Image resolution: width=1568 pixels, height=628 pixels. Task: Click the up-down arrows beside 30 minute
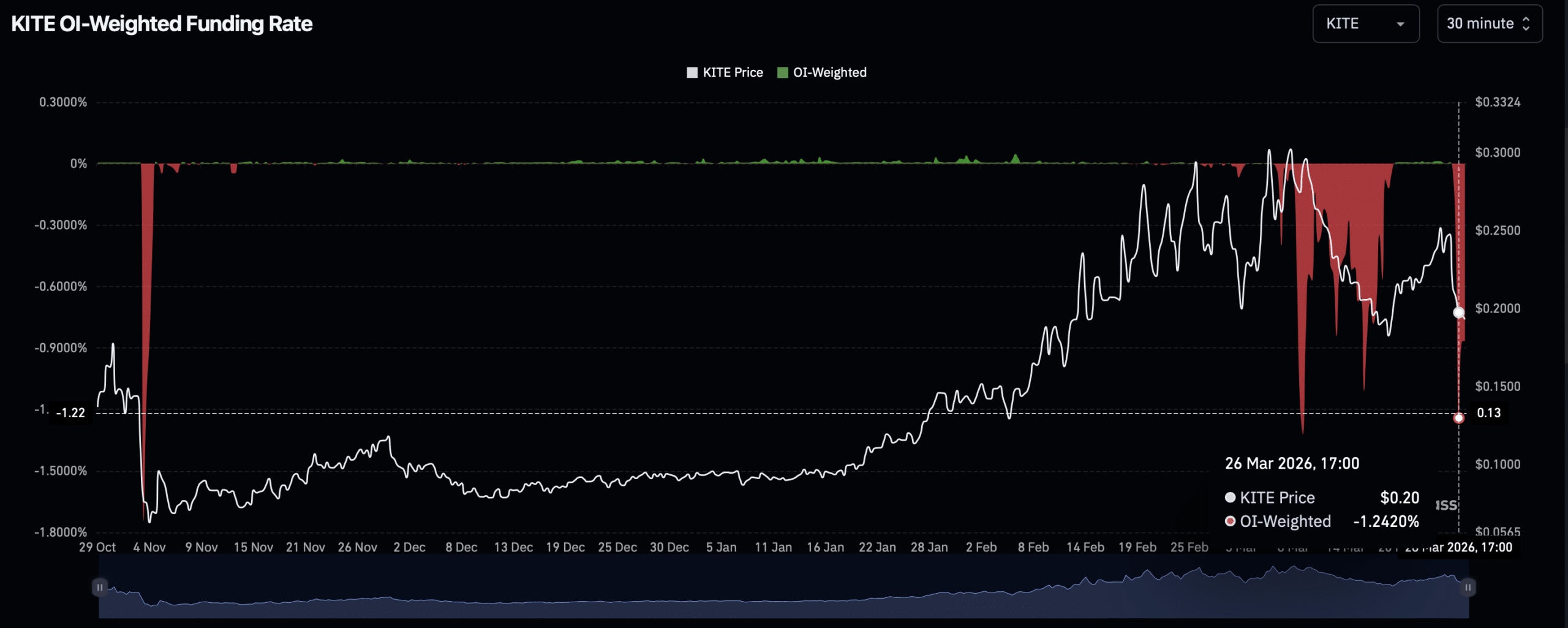(1526, 24)
